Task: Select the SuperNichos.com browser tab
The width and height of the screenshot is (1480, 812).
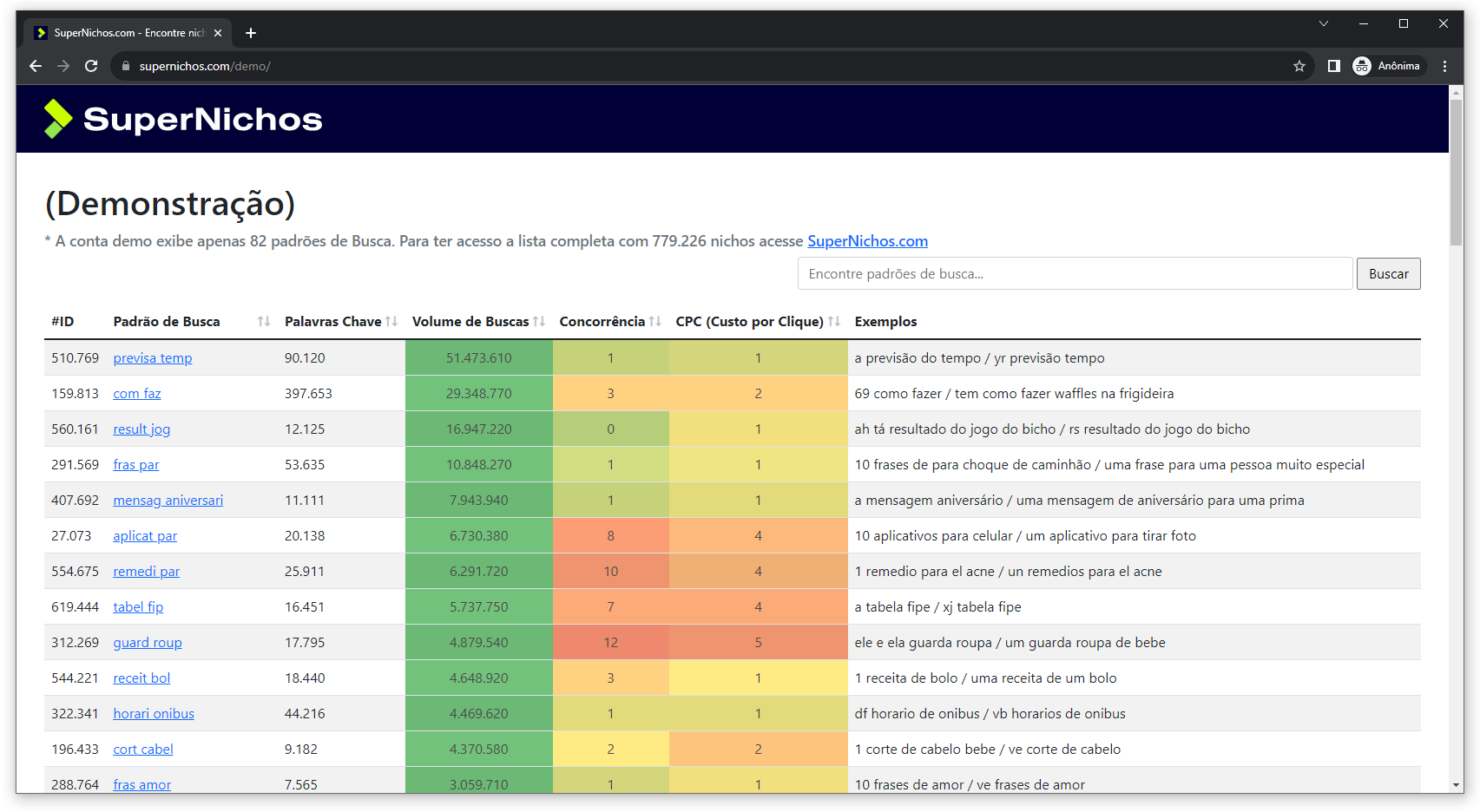Action: pos(128,33)
